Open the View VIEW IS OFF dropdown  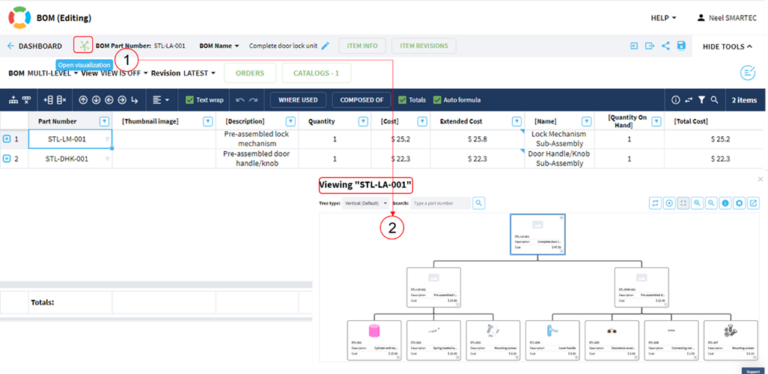coord(115,73)
